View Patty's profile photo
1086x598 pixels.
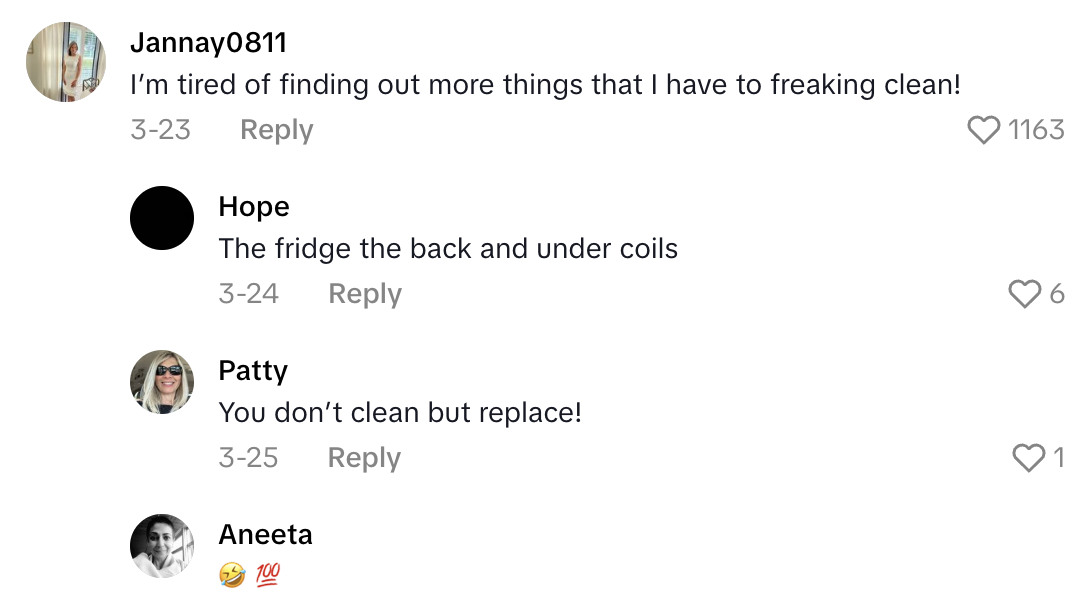tap(162, 382)
